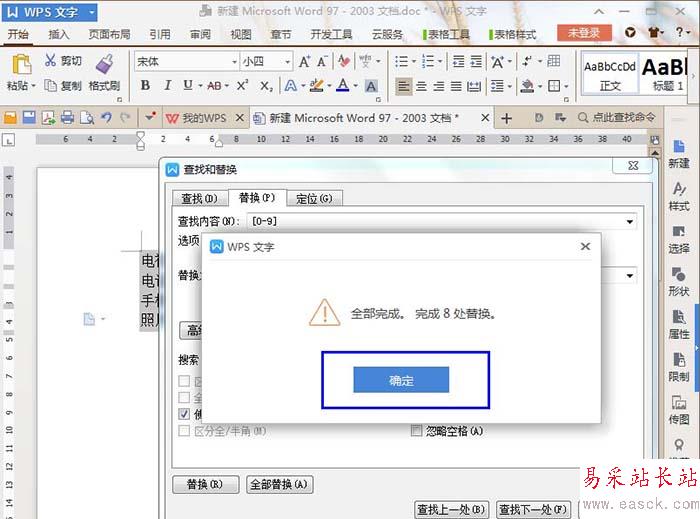Expand 查找内容 dropdown arrow

629,221
